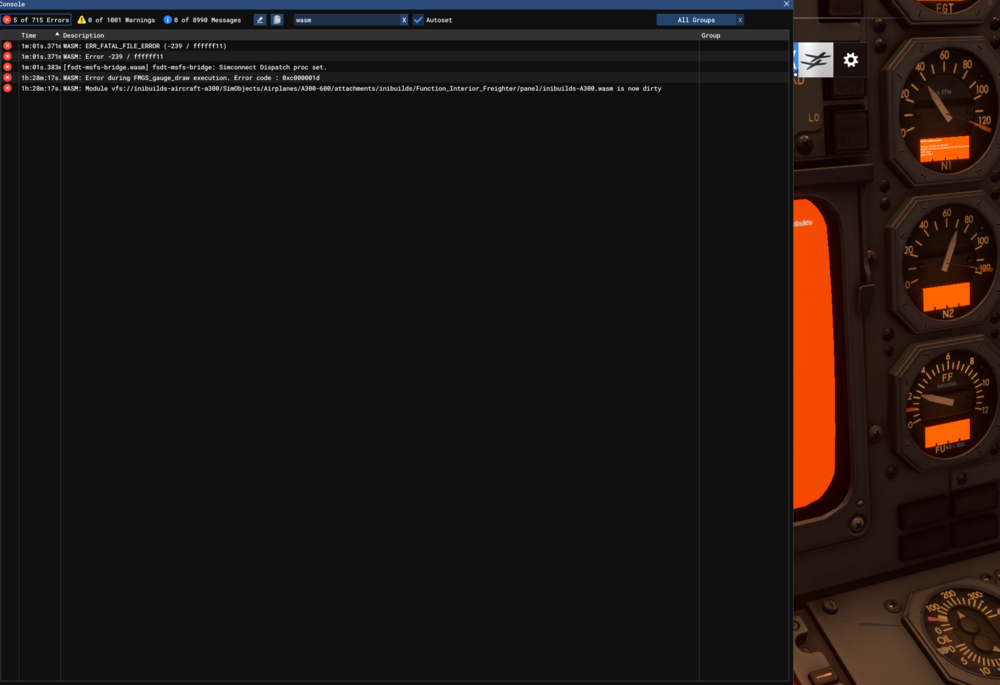1000x685 pixels.
Task: Uncheck the Autoset checkbox
Action: (418, 19)
